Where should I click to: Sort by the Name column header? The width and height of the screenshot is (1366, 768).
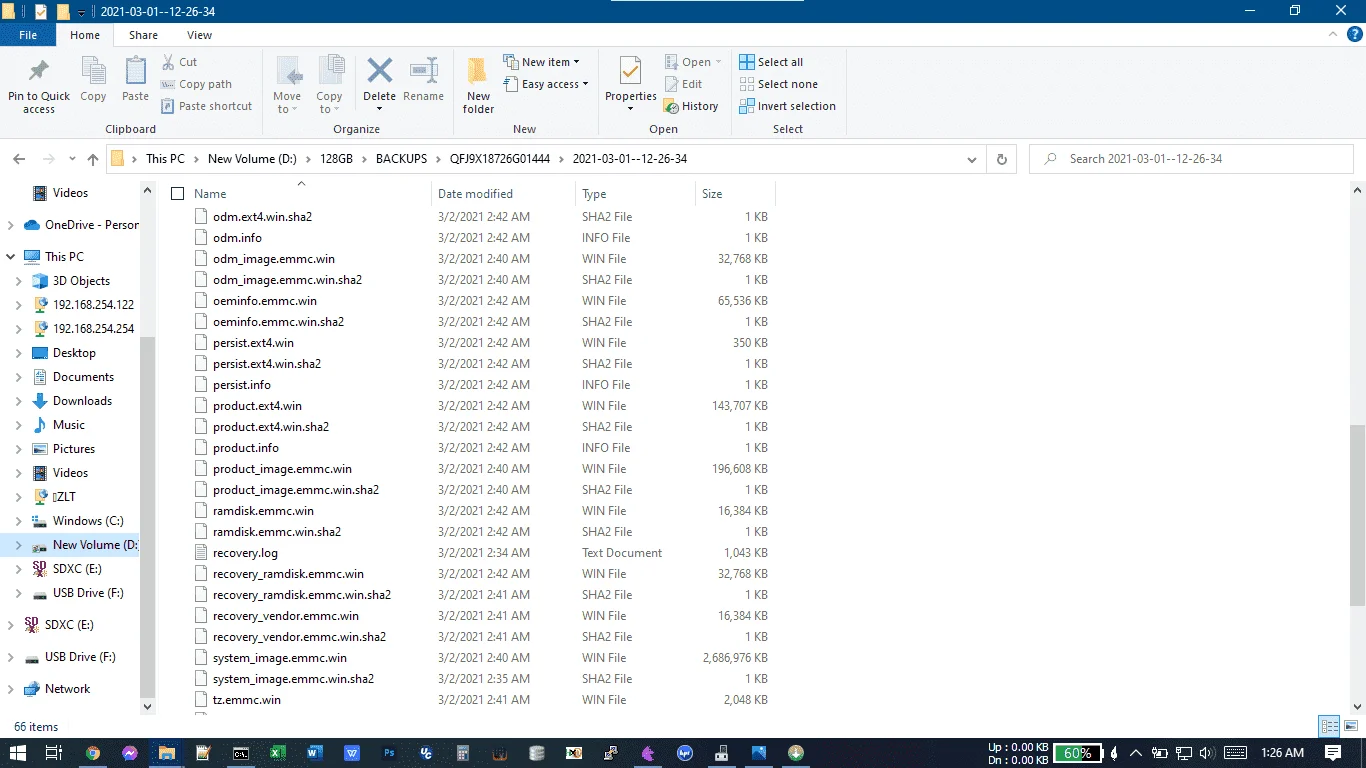[210, 194]
